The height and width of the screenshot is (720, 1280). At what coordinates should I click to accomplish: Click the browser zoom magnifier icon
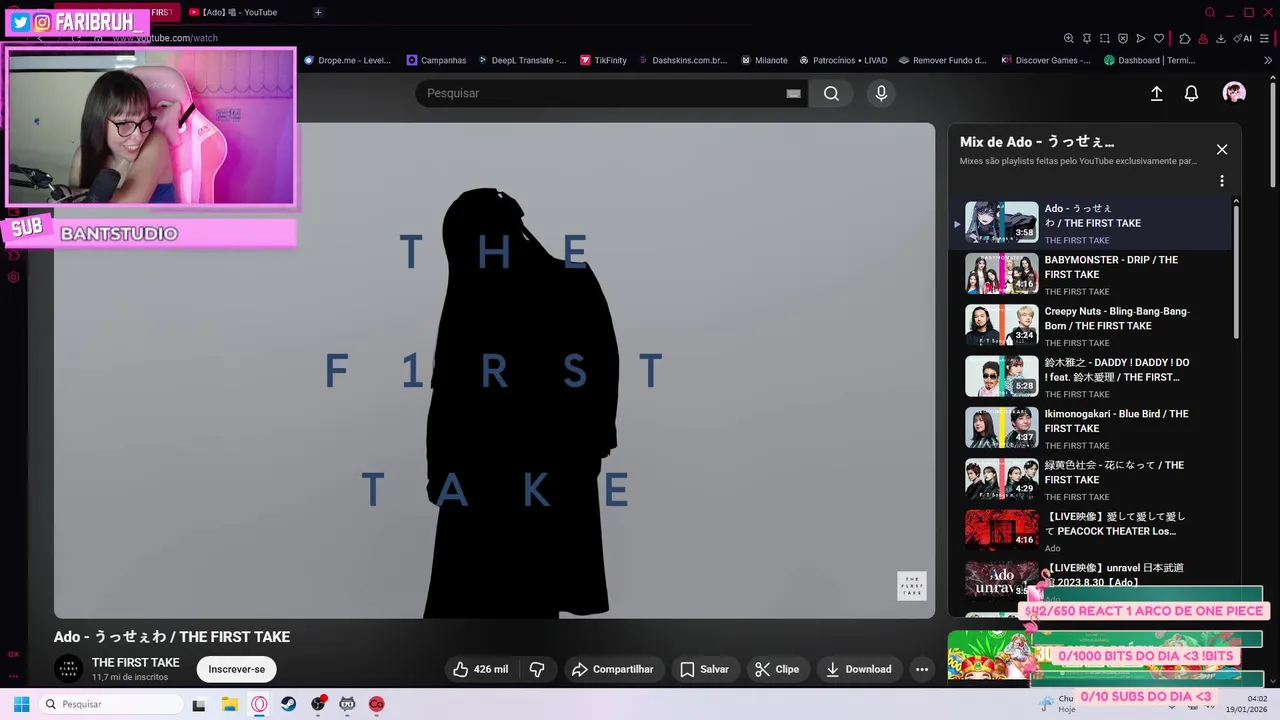(1069, 38)
